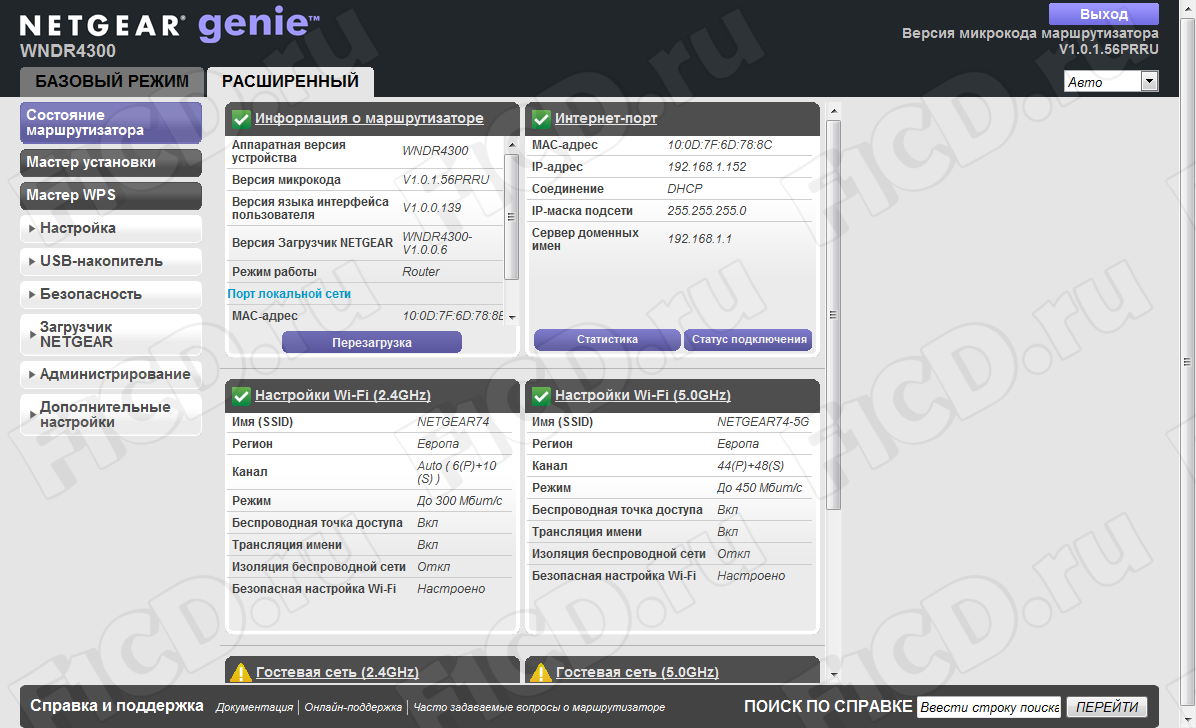This screenshot has width=1196, height=728.
Task: Open Онлайн-поддержка help link
Action: 353,707
